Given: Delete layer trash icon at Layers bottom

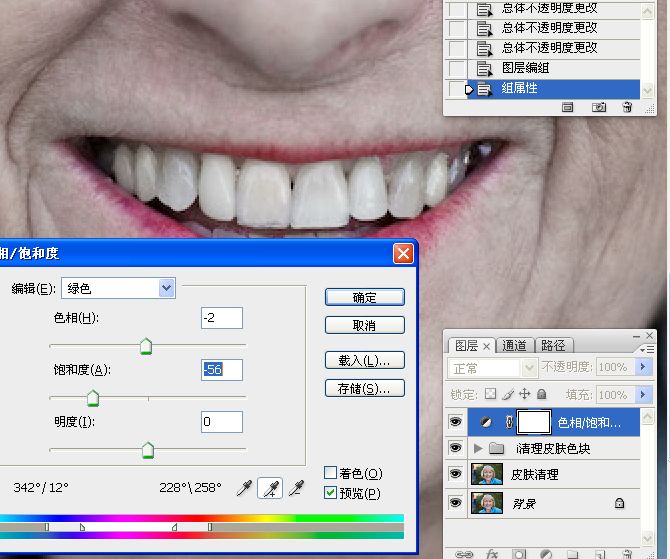Looking at the screenshot, I should click(627, 554).
